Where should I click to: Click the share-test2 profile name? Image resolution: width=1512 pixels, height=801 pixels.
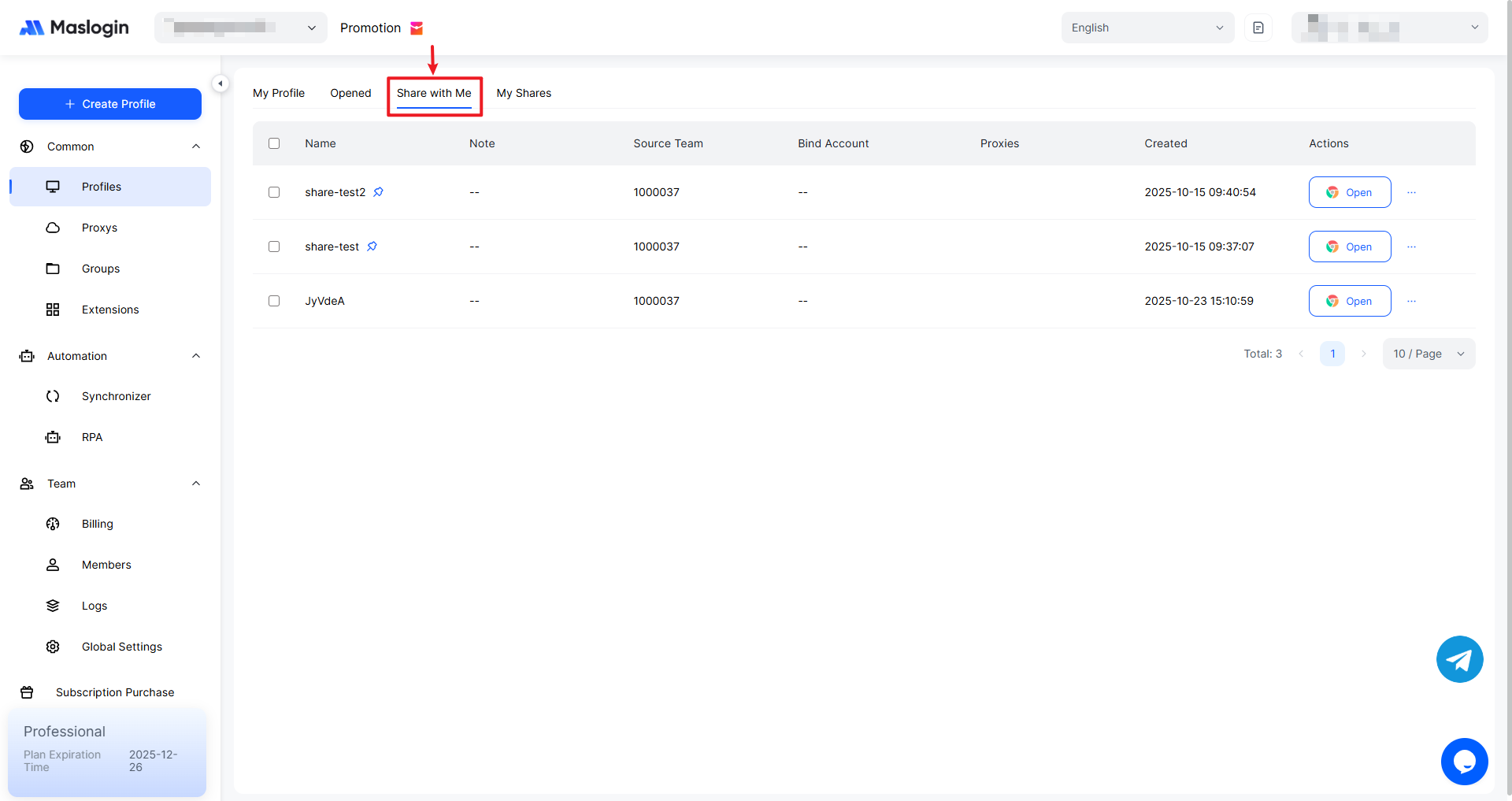click(x=335, y=192)
